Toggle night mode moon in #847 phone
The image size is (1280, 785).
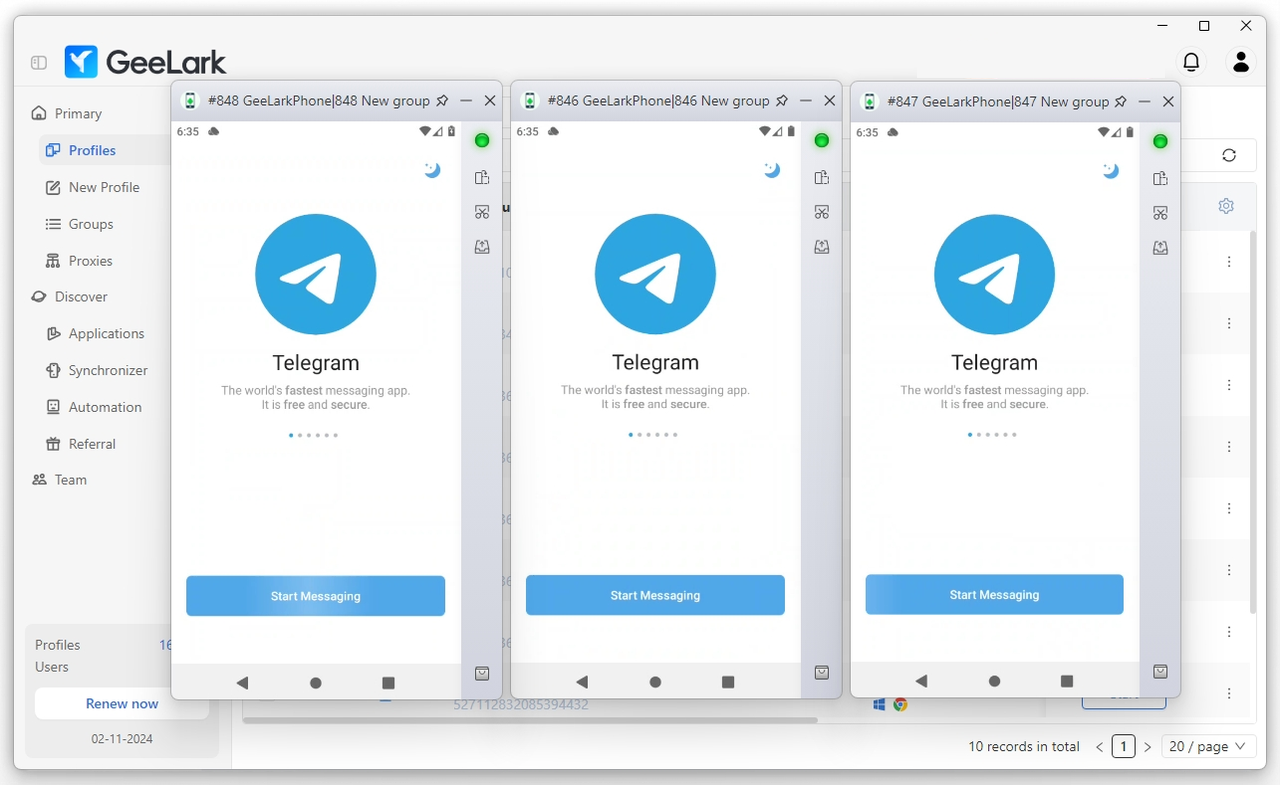click(x=1110, y=170)
